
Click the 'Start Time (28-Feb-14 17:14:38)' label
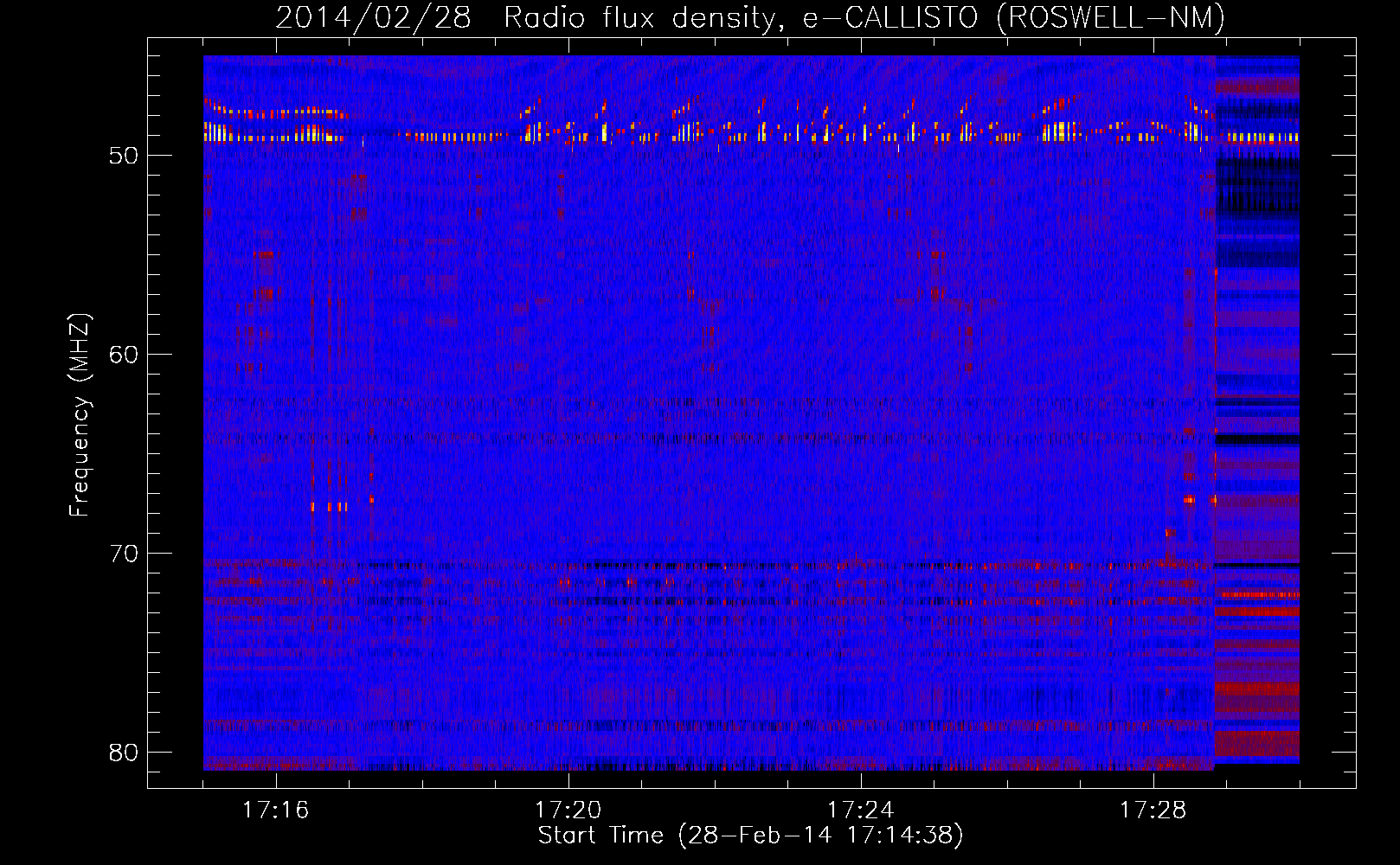tap(750, 836)
